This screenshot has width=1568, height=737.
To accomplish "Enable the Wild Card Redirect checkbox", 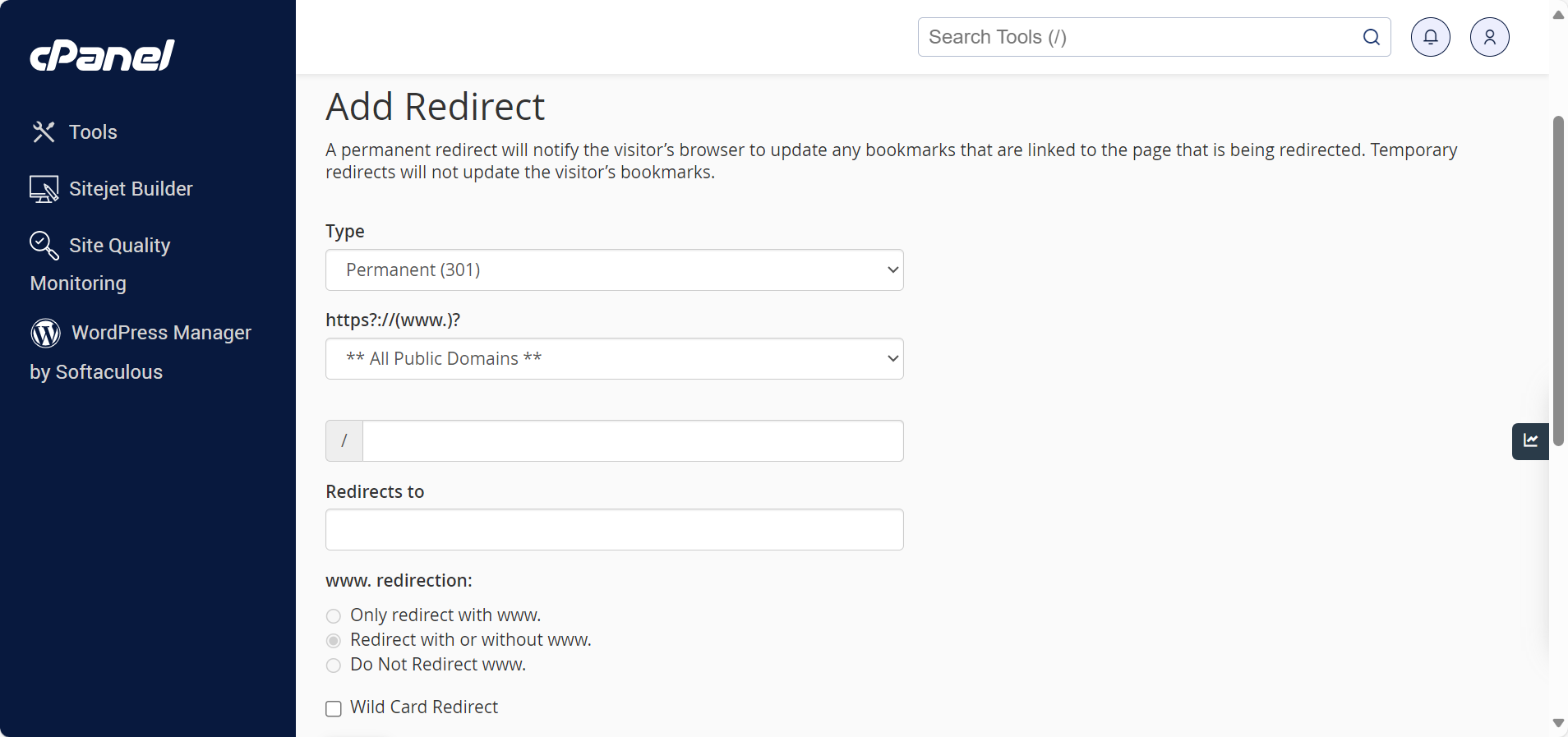I will point(332,708).
